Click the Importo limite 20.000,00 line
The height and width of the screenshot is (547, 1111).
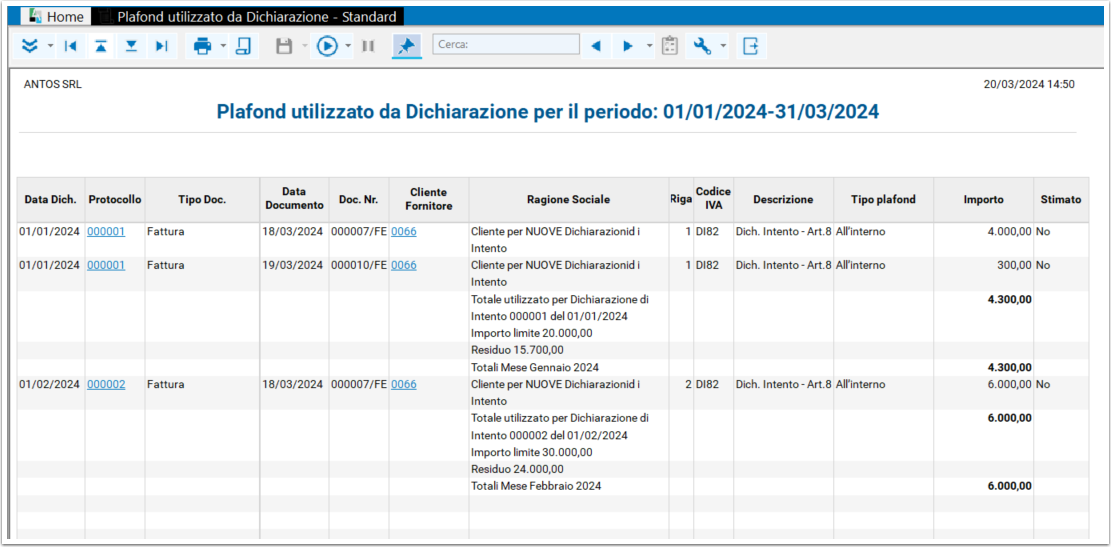click(531, 333)
